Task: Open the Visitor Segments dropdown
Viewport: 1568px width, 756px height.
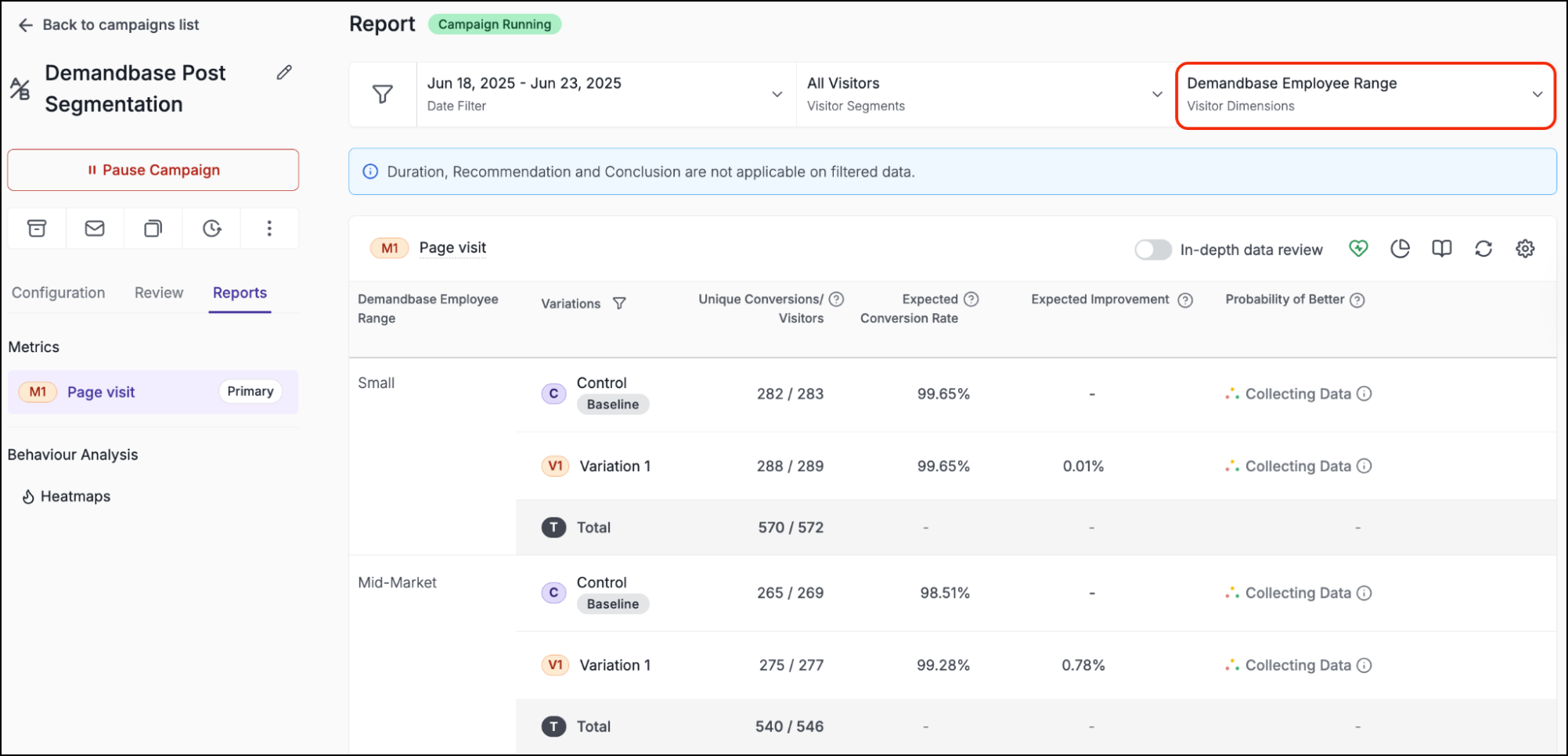Action: point(986,95)
